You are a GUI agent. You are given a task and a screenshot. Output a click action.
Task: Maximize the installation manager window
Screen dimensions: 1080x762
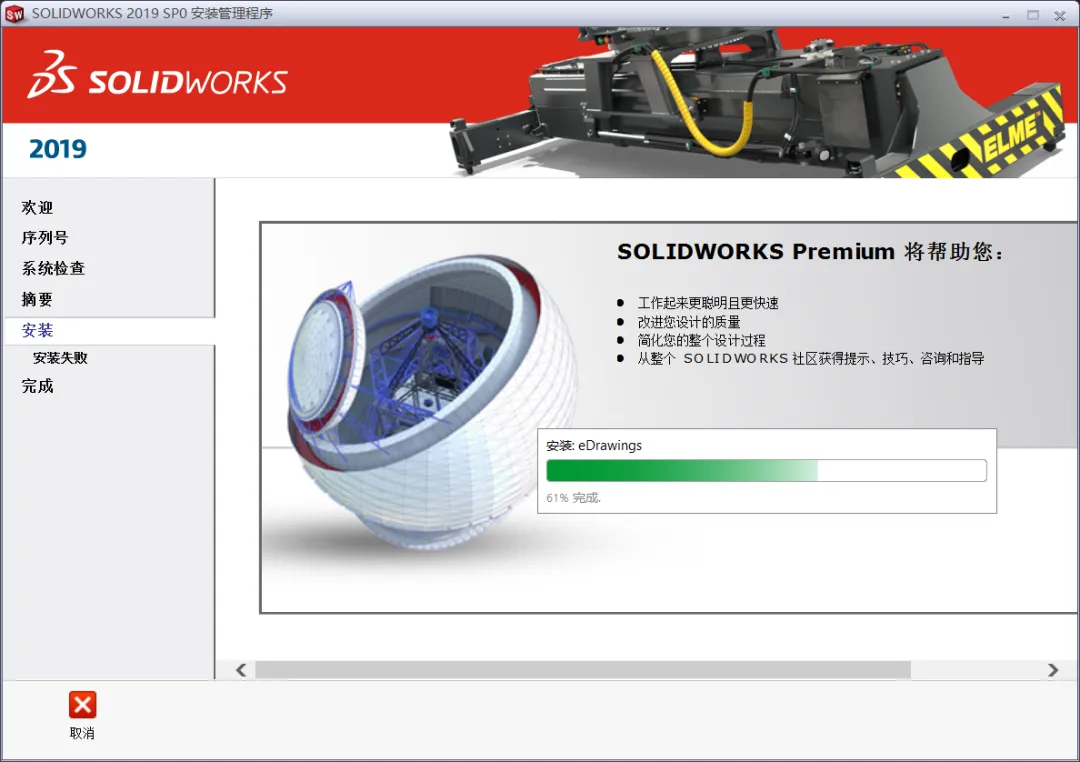click(x=1033, y=15)
